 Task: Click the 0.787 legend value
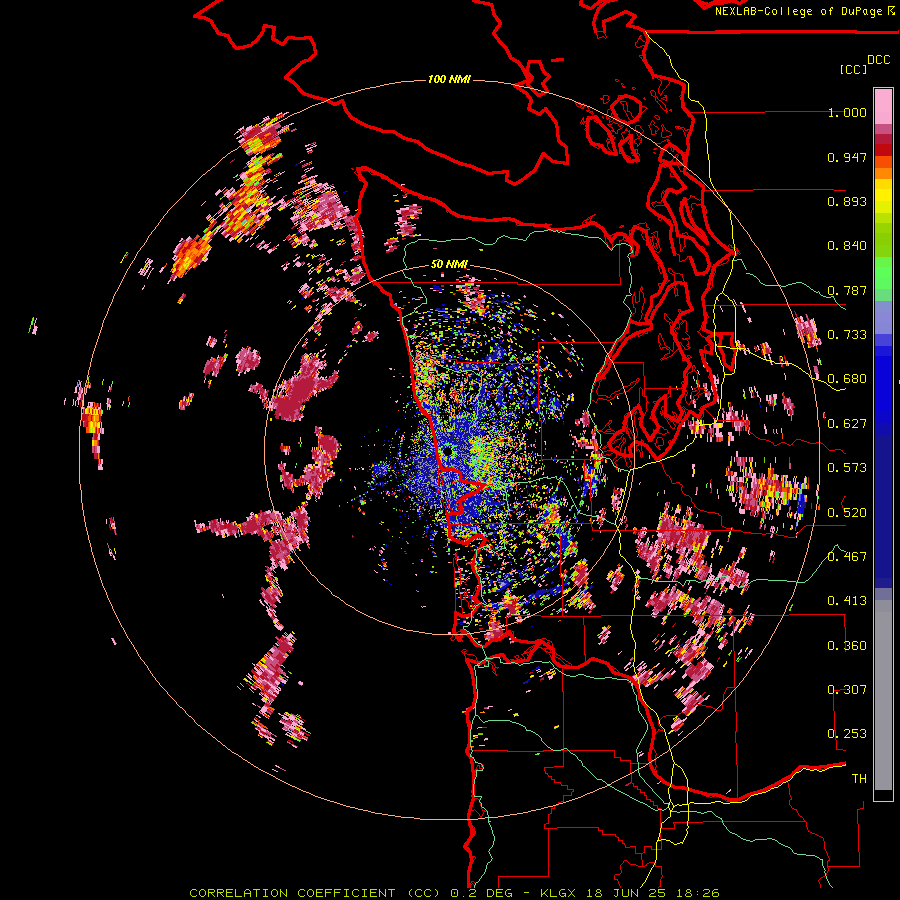[847, 290]
